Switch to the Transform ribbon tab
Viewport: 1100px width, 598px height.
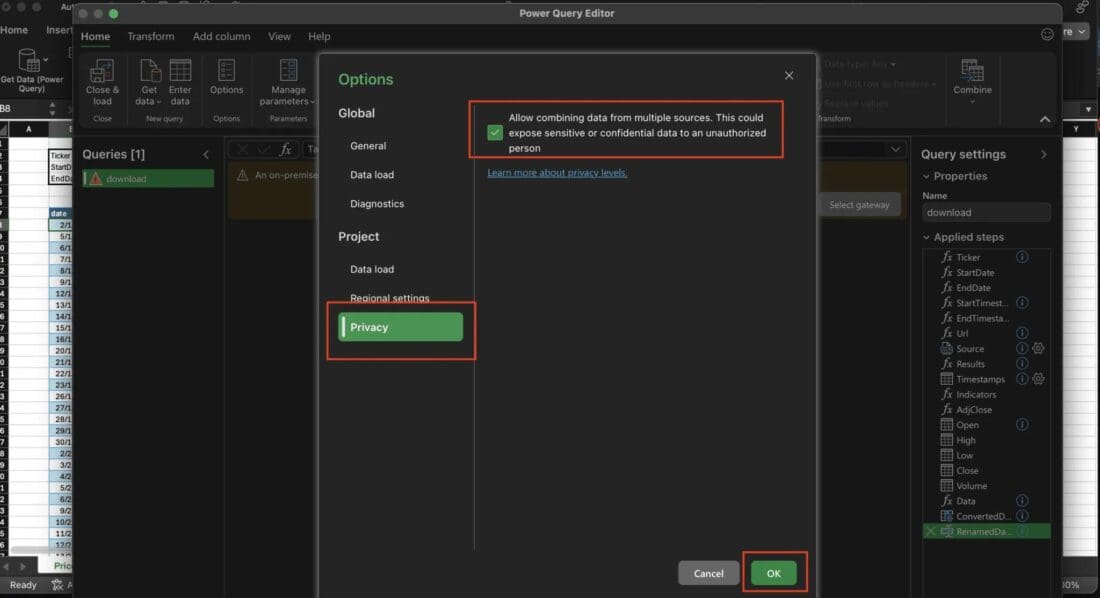(x=151, y=36)
